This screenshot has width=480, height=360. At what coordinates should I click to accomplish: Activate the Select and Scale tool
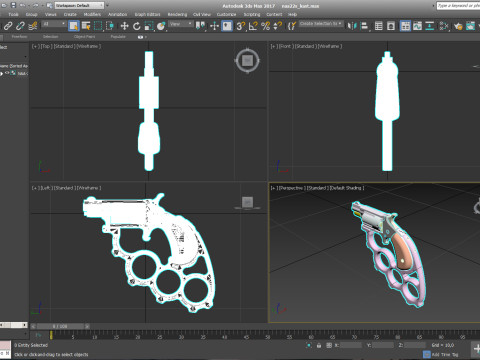[x=149, y=26]
